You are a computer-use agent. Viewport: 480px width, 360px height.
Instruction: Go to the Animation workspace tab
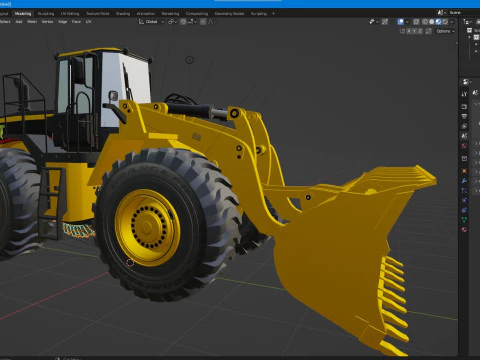146,14
